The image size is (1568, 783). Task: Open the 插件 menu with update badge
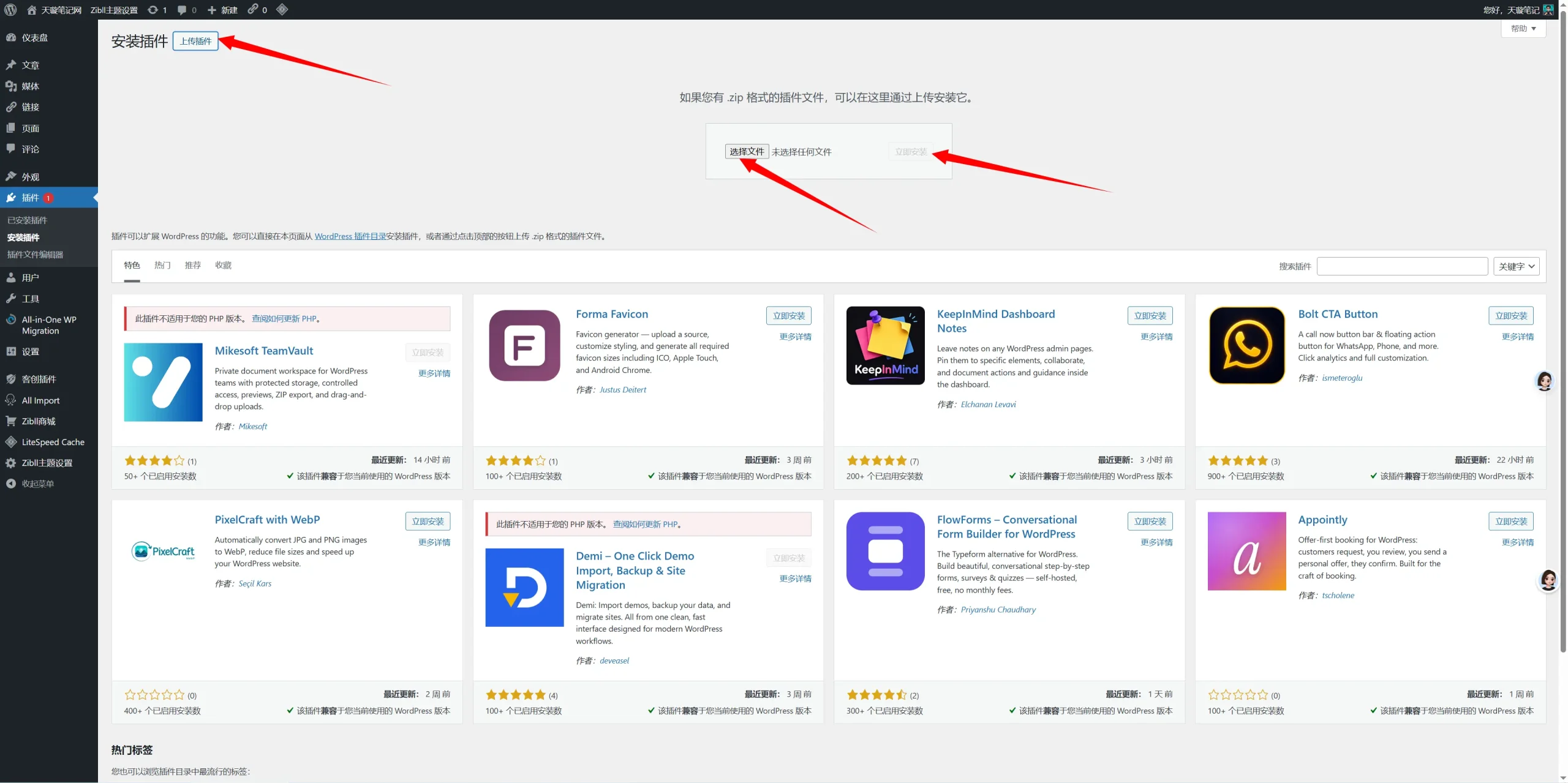click(x=49, y=198)
